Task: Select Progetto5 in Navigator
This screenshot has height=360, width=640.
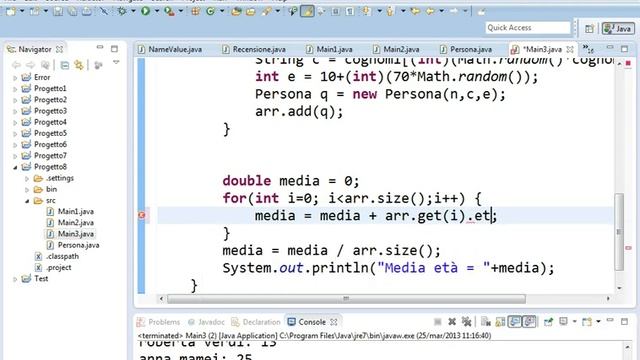Action: (x=50, y=133)
